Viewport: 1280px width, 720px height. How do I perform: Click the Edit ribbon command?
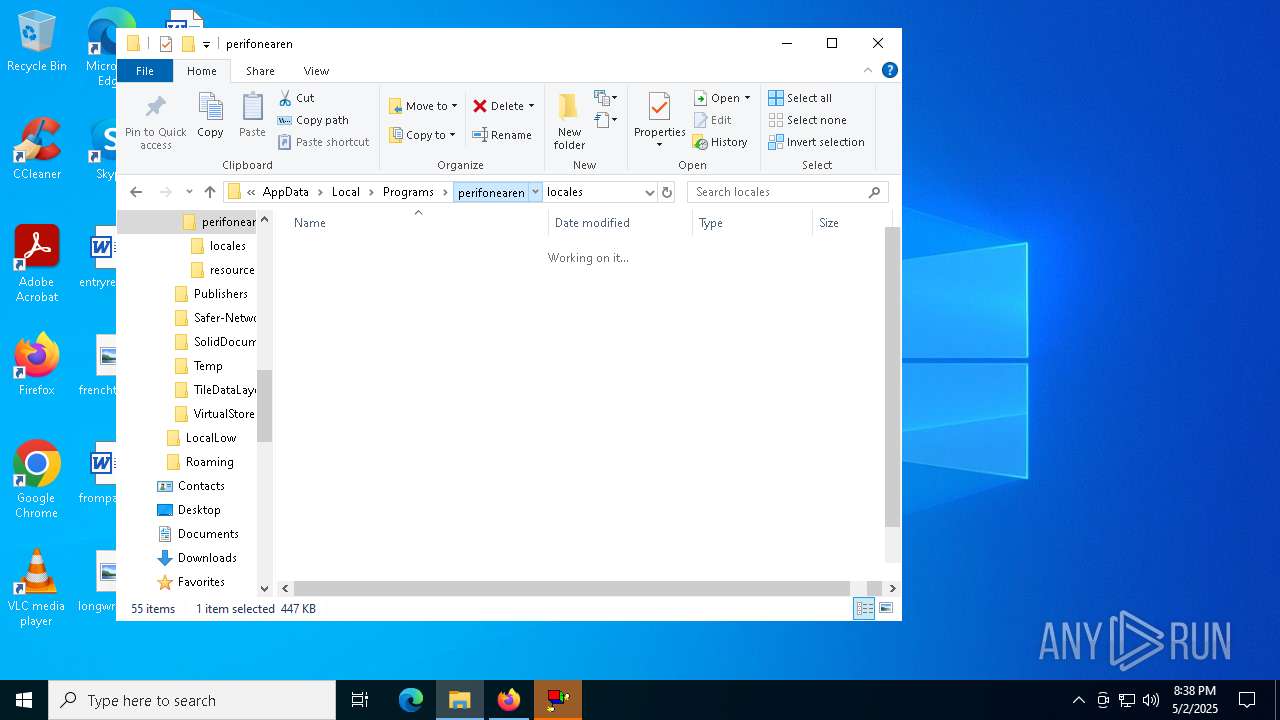pyautogui.click(x=712, y=120)
